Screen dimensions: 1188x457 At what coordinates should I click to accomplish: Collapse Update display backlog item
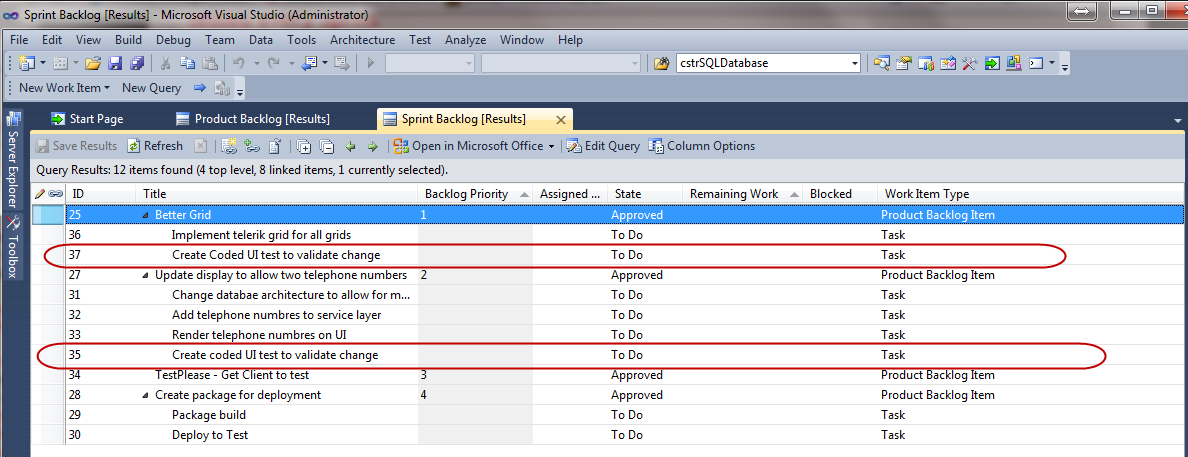[146, 275]
